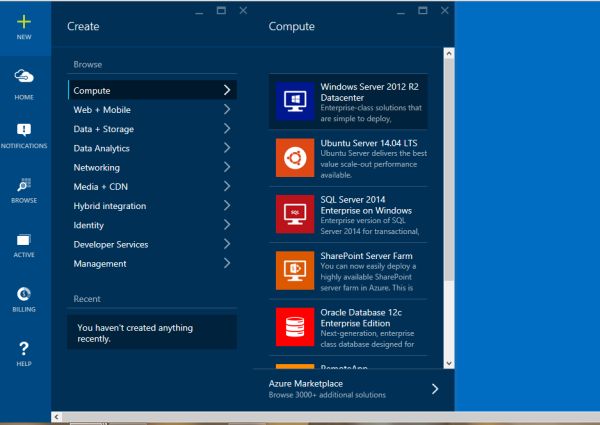Expand Identity chevron
This screenshot has width=600, height=425.
[227, 225]
